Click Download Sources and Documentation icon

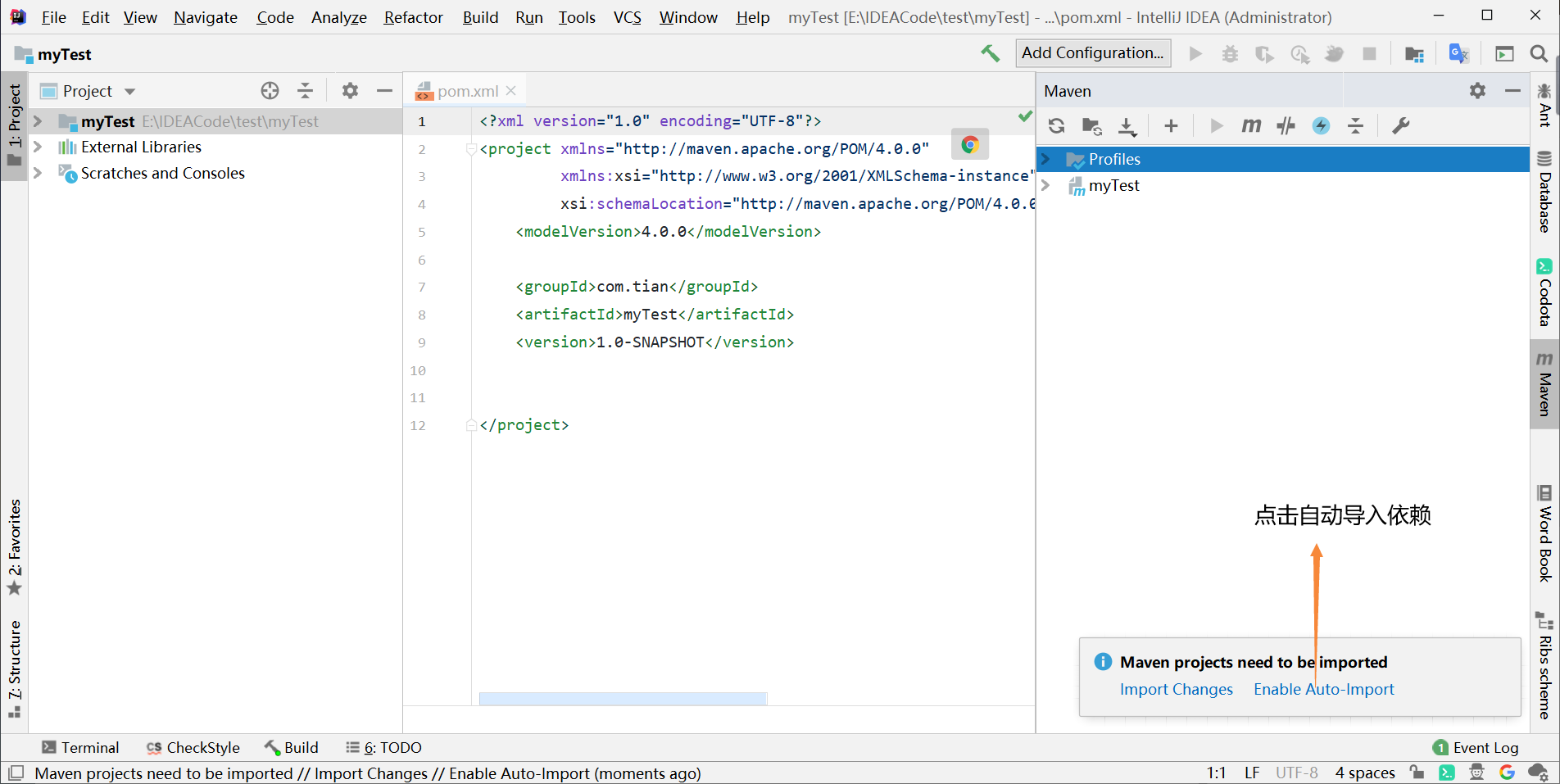tap(1127, 126)
